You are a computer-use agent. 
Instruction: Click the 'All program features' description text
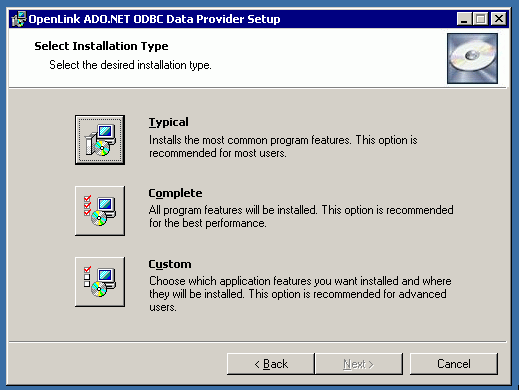(x=301, y=216)
